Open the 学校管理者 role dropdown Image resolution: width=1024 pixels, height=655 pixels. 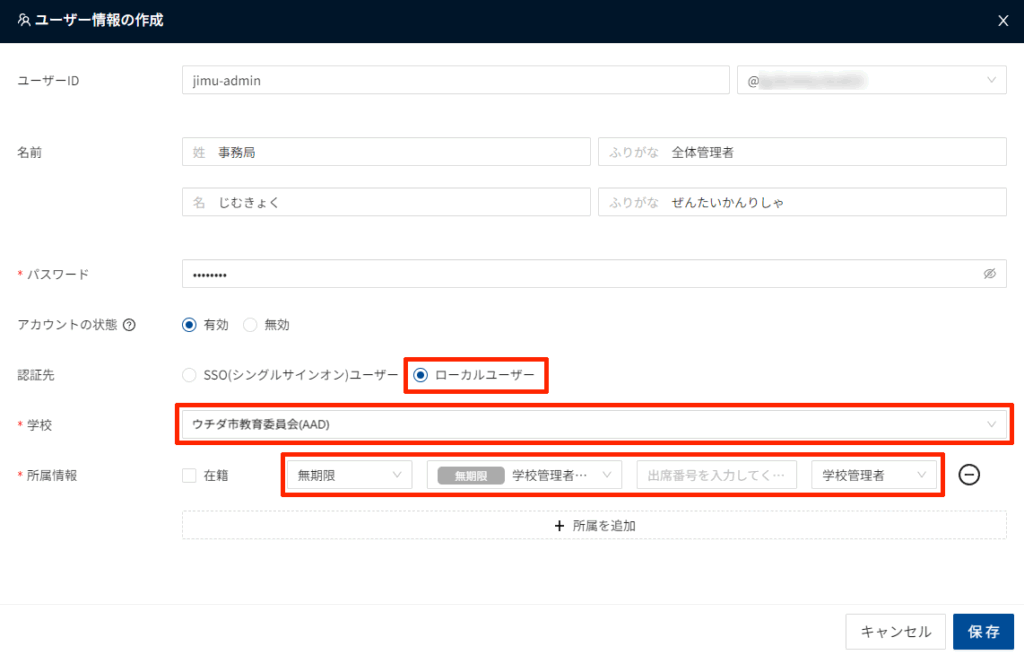tap(874, 475)
